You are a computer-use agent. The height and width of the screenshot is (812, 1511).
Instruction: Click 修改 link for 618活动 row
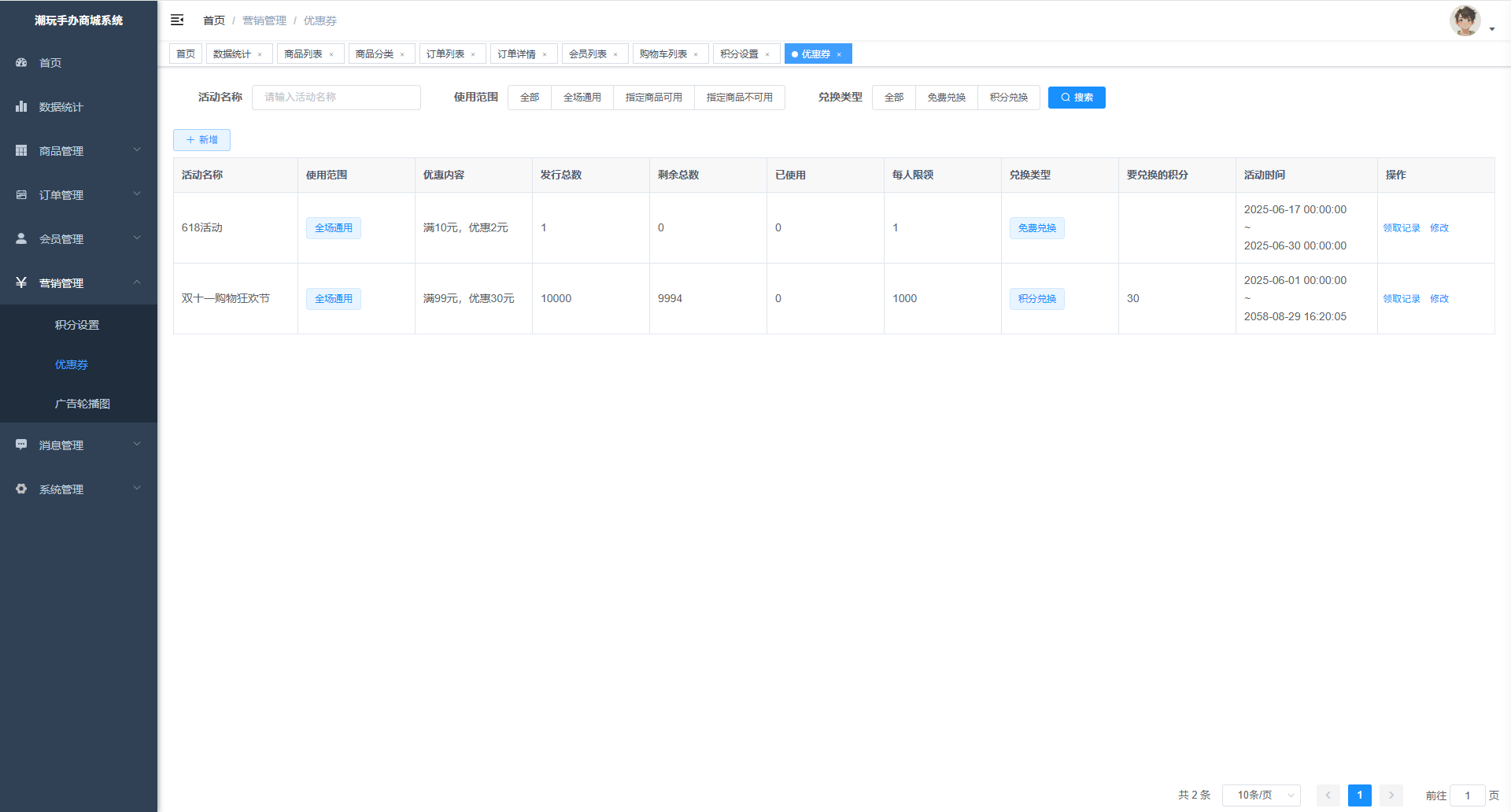point(1439,228)
